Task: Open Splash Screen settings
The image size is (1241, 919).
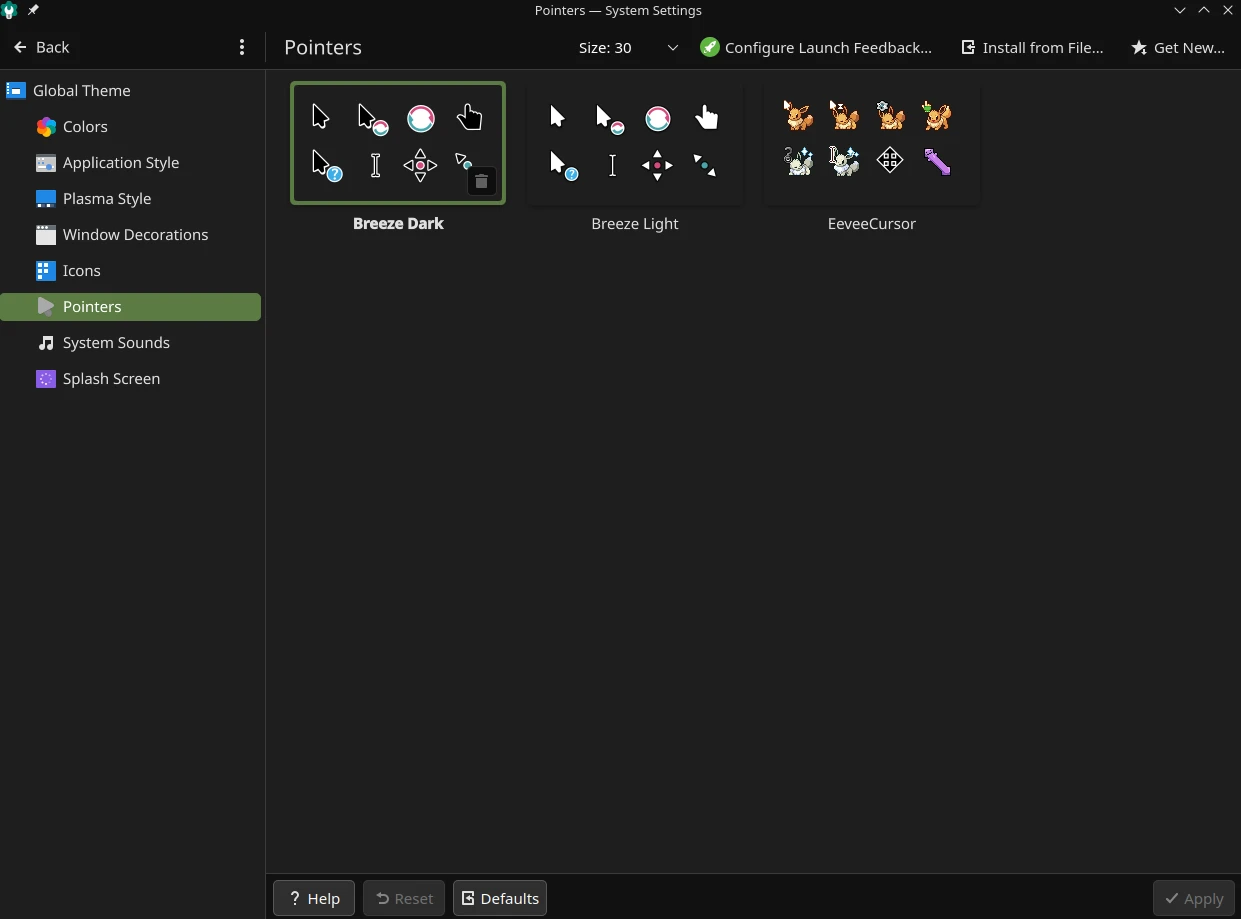Action: [131, 379]
